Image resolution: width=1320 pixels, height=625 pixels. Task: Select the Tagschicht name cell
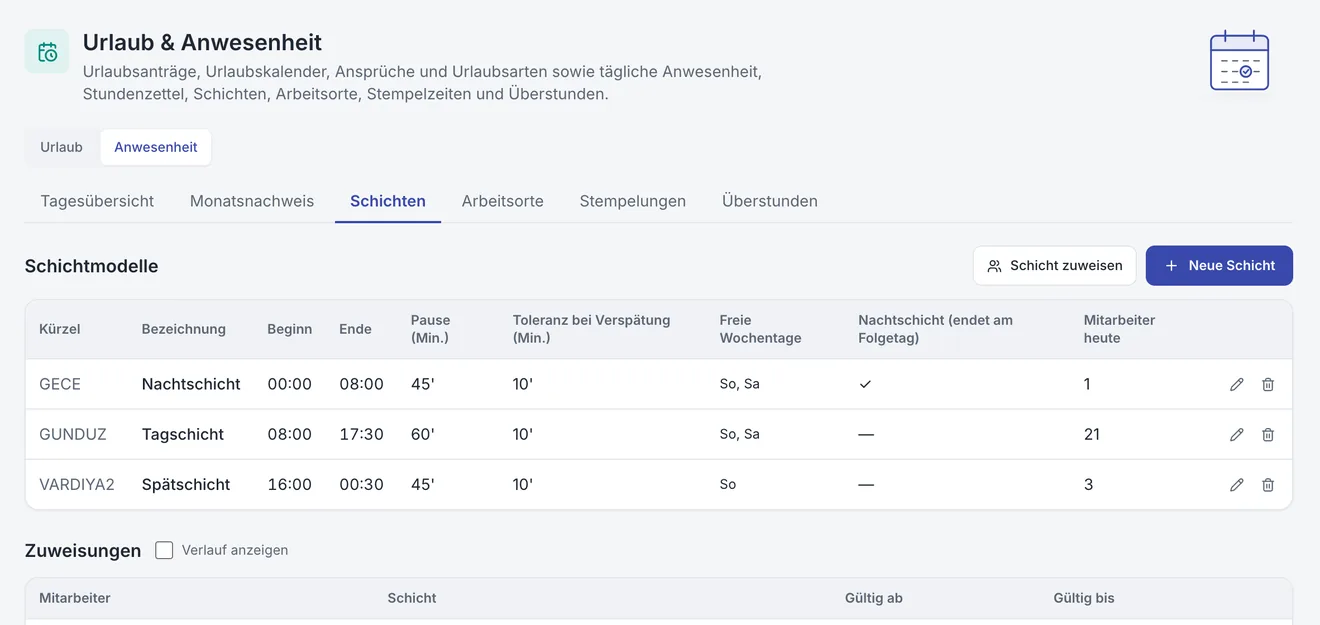click(183, 434)
